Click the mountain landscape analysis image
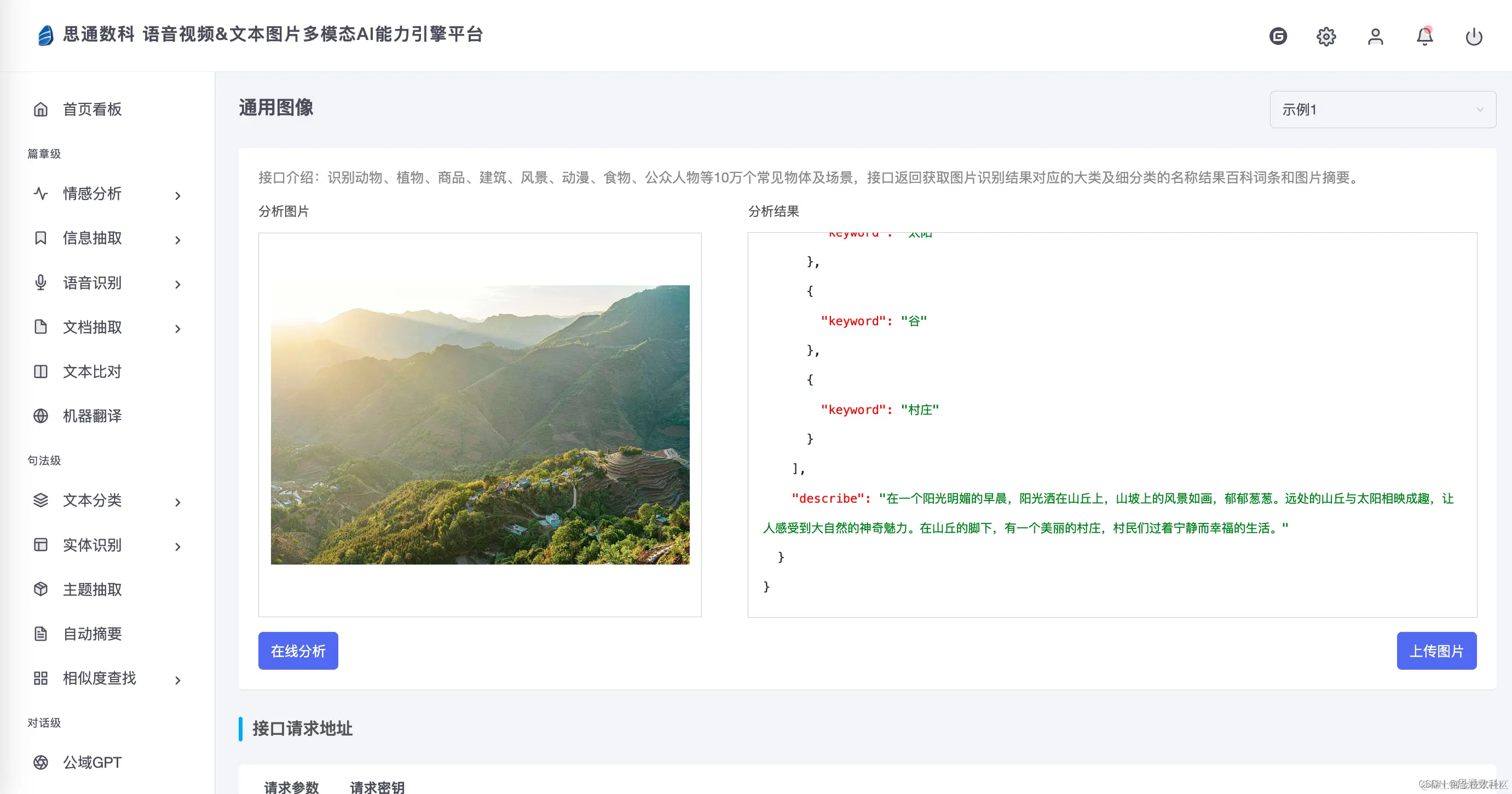Viewport: 1512px width, 794px height. [480, 424]
